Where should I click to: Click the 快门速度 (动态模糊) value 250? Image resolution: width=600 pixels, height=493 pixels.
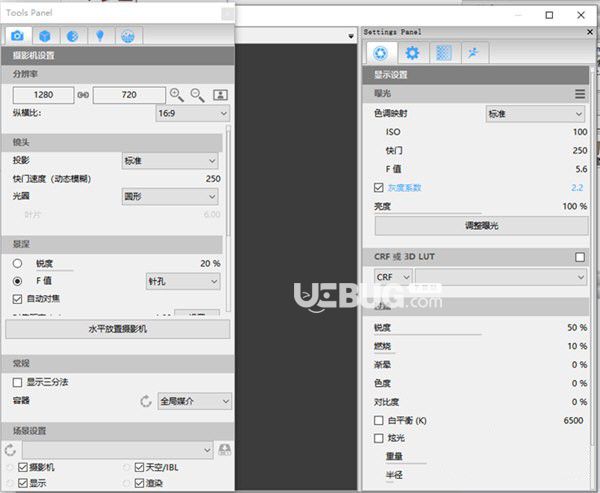coord(213,179)
